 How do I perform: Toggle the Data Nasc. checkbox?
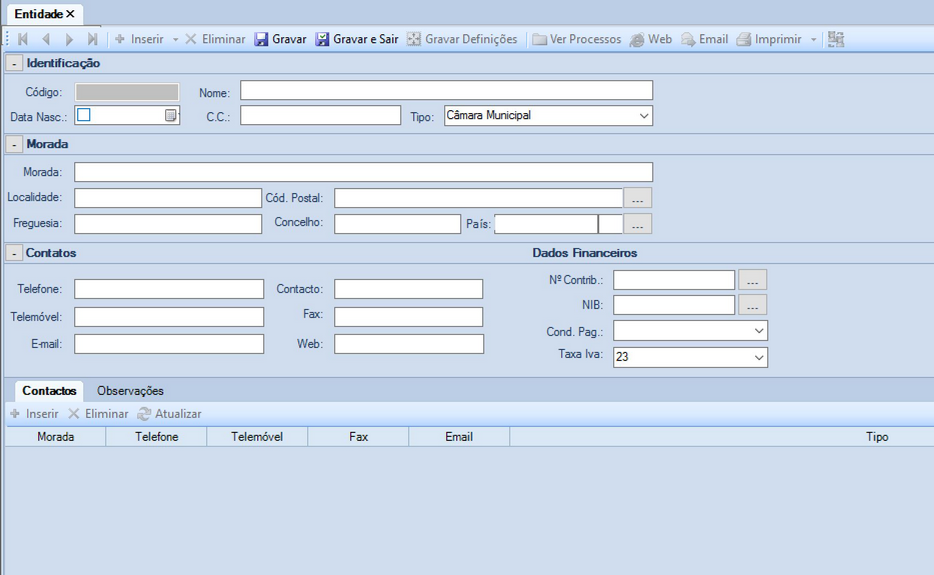coord(84,115)
